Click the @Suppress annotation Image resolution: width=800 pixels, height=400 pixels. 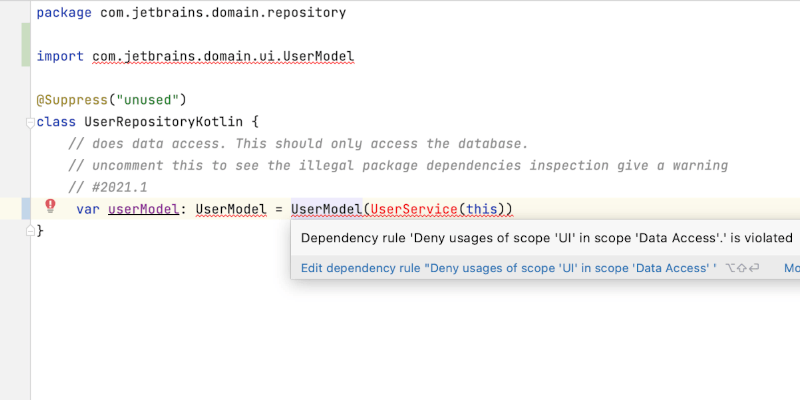tap(70, 100)
